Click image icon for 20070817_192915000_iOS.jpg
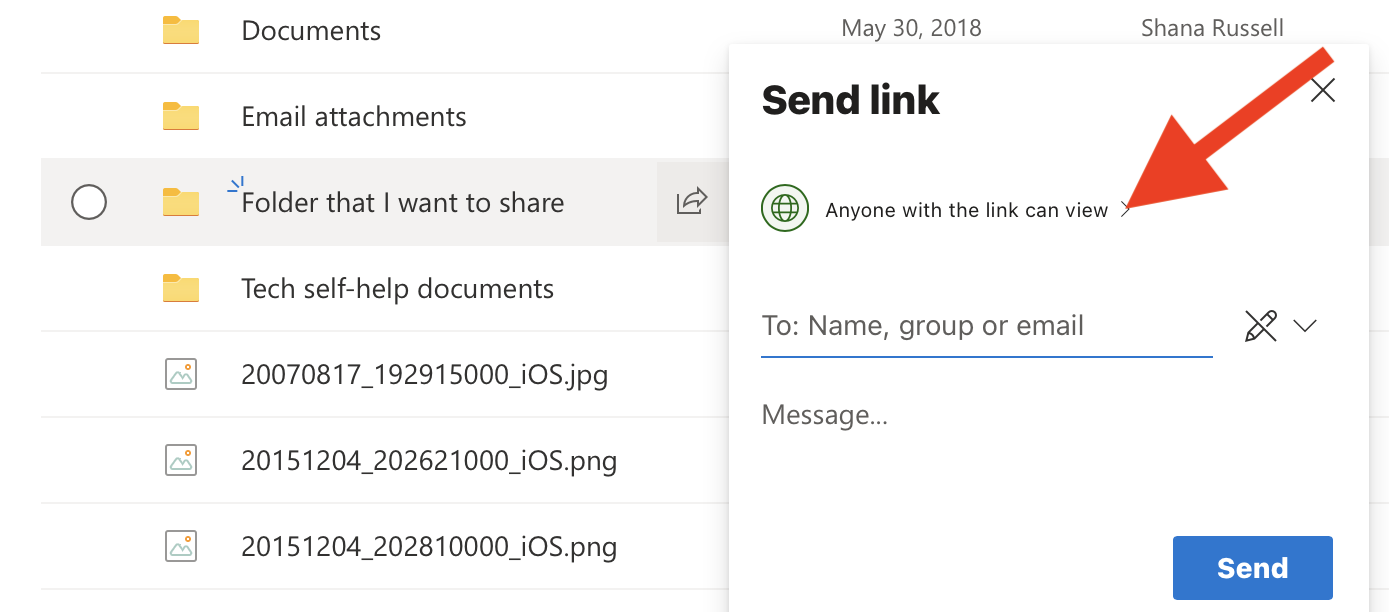The image size is (1389, 612). [181, 374]
